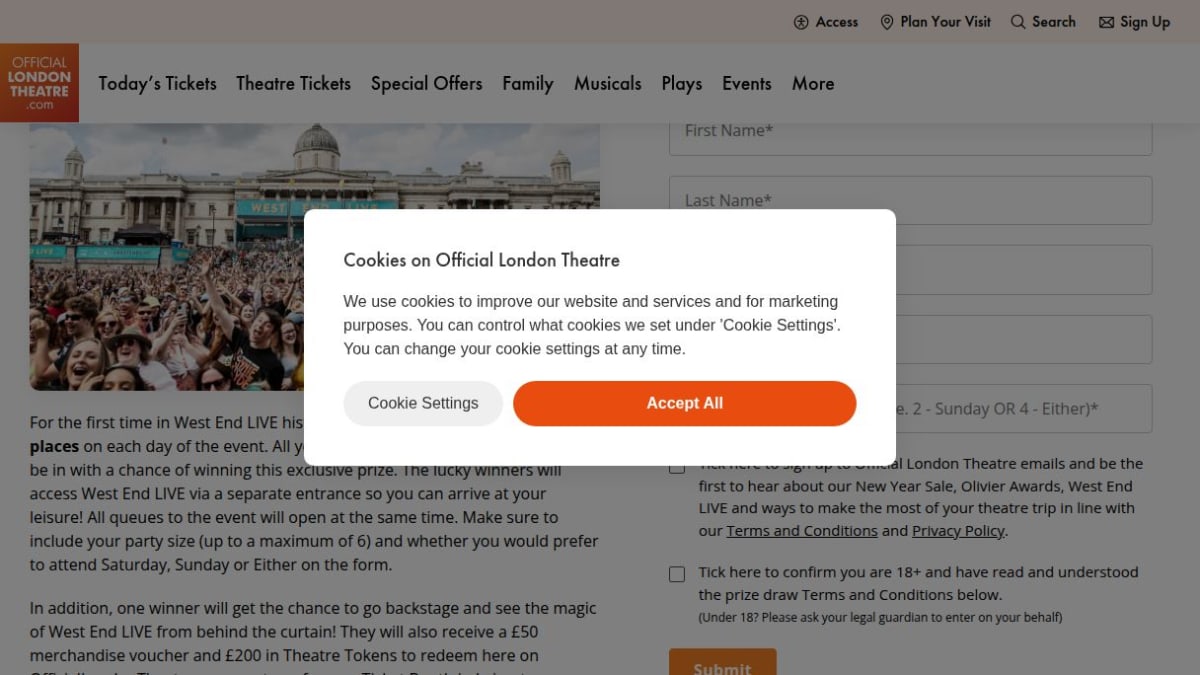Click the Plan Your Visit location pin icon
This screenshot has width=1200, height=675.
(886, 22)
